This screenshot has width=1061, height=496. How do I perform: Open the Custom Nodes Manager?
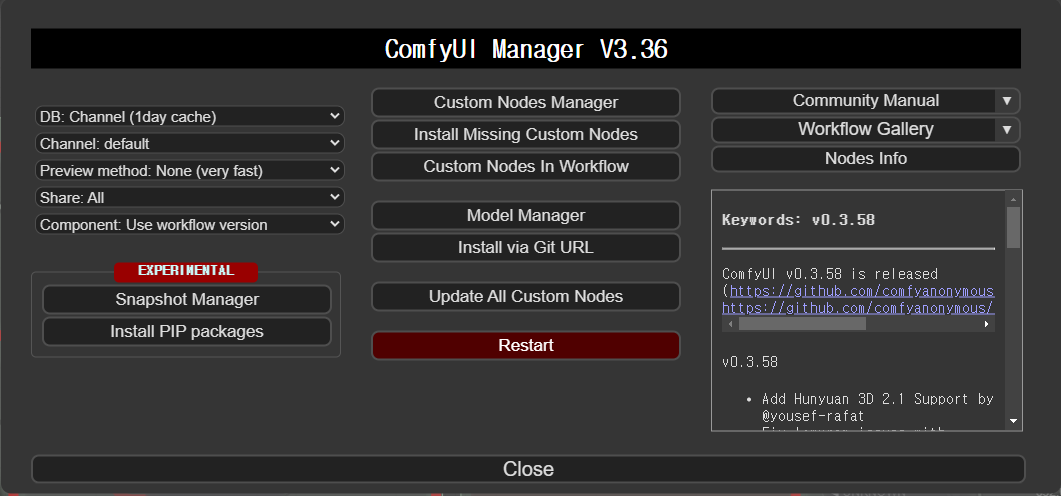coord(526,102)
